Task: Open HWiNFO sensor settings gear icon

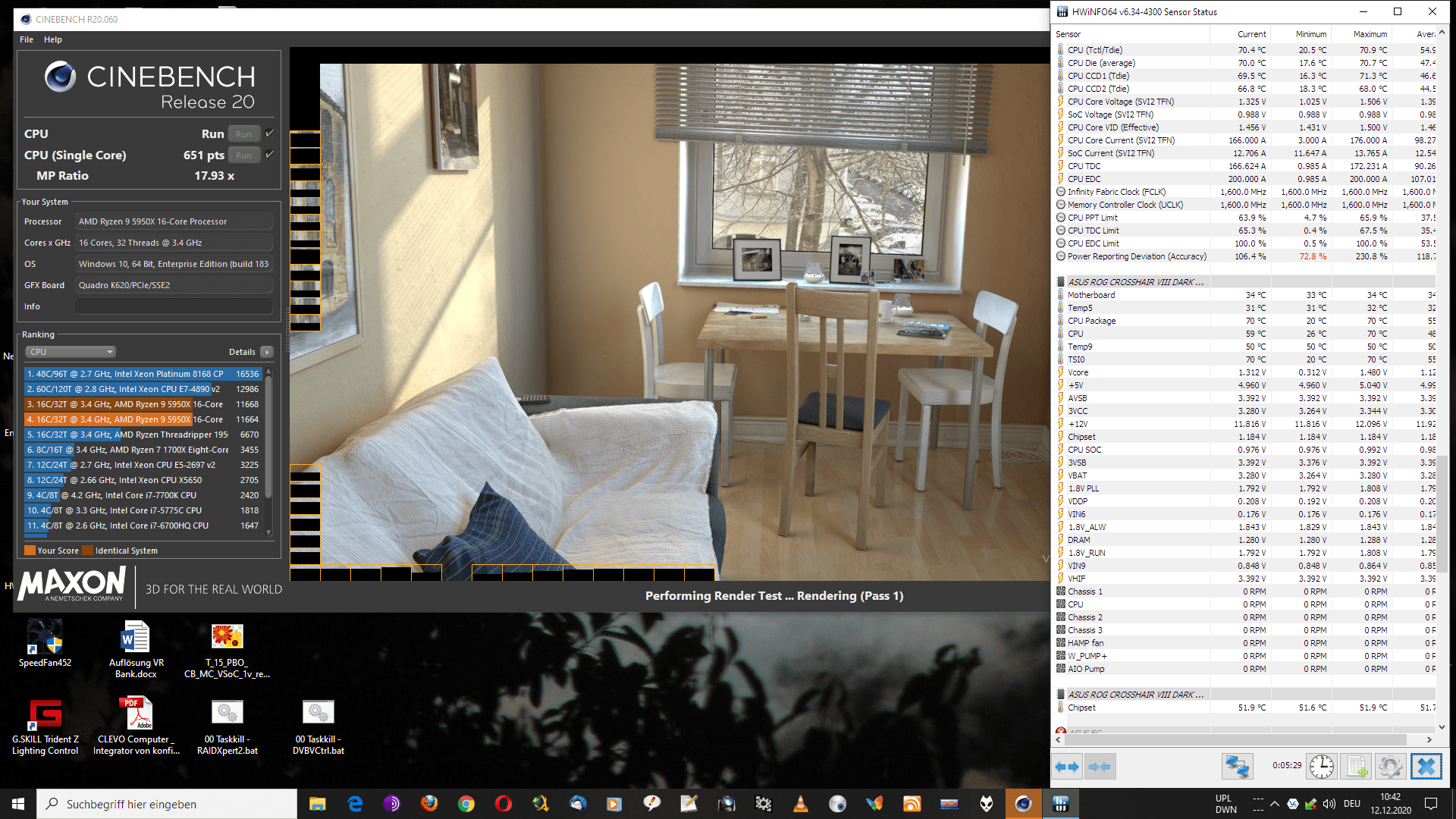Action: tap(1391, 767)
